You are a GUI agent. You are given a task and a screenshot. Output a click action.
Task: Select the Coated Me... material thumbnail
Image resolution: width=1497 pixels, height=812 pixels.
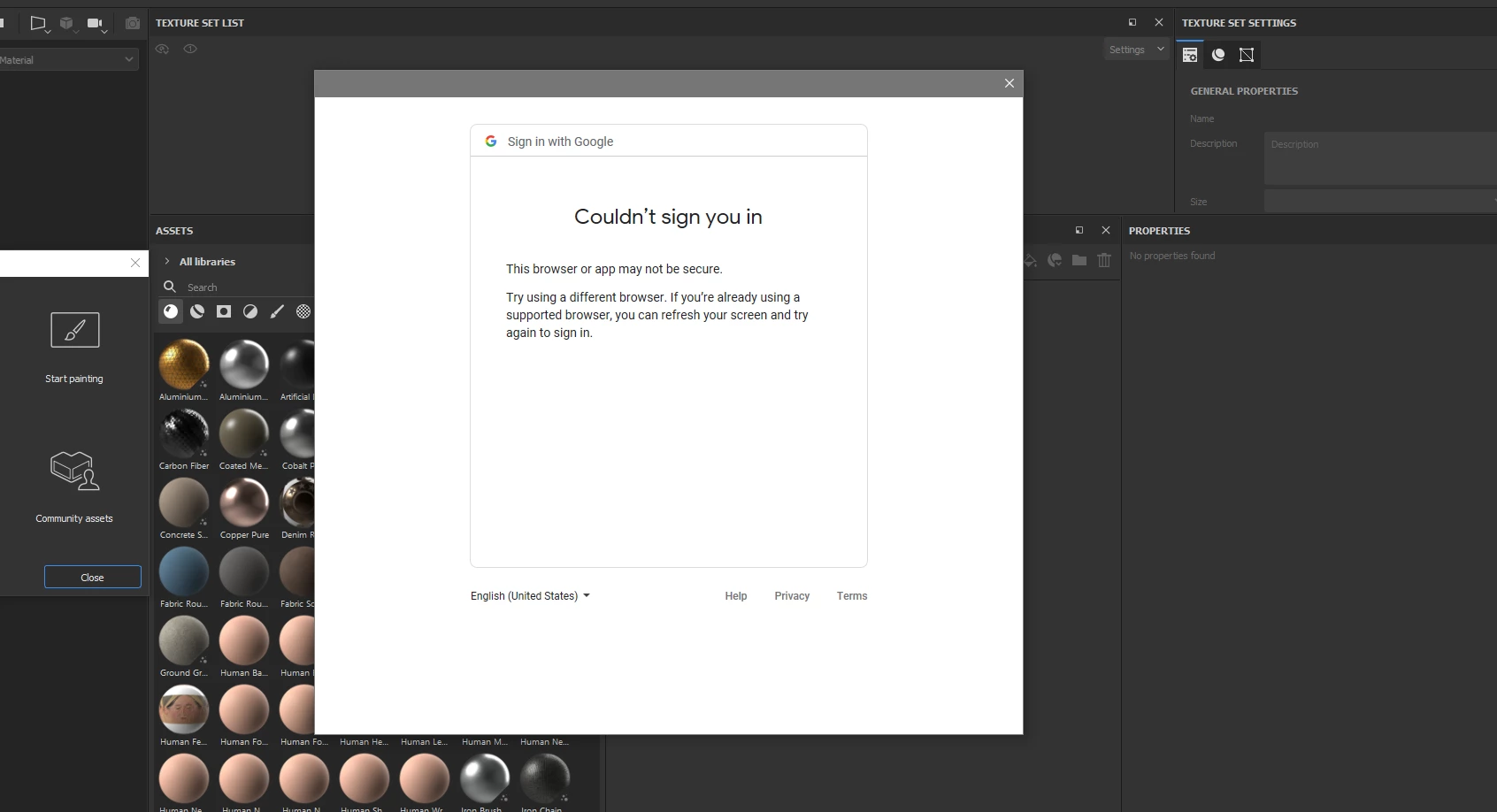(x=244, y=433)
